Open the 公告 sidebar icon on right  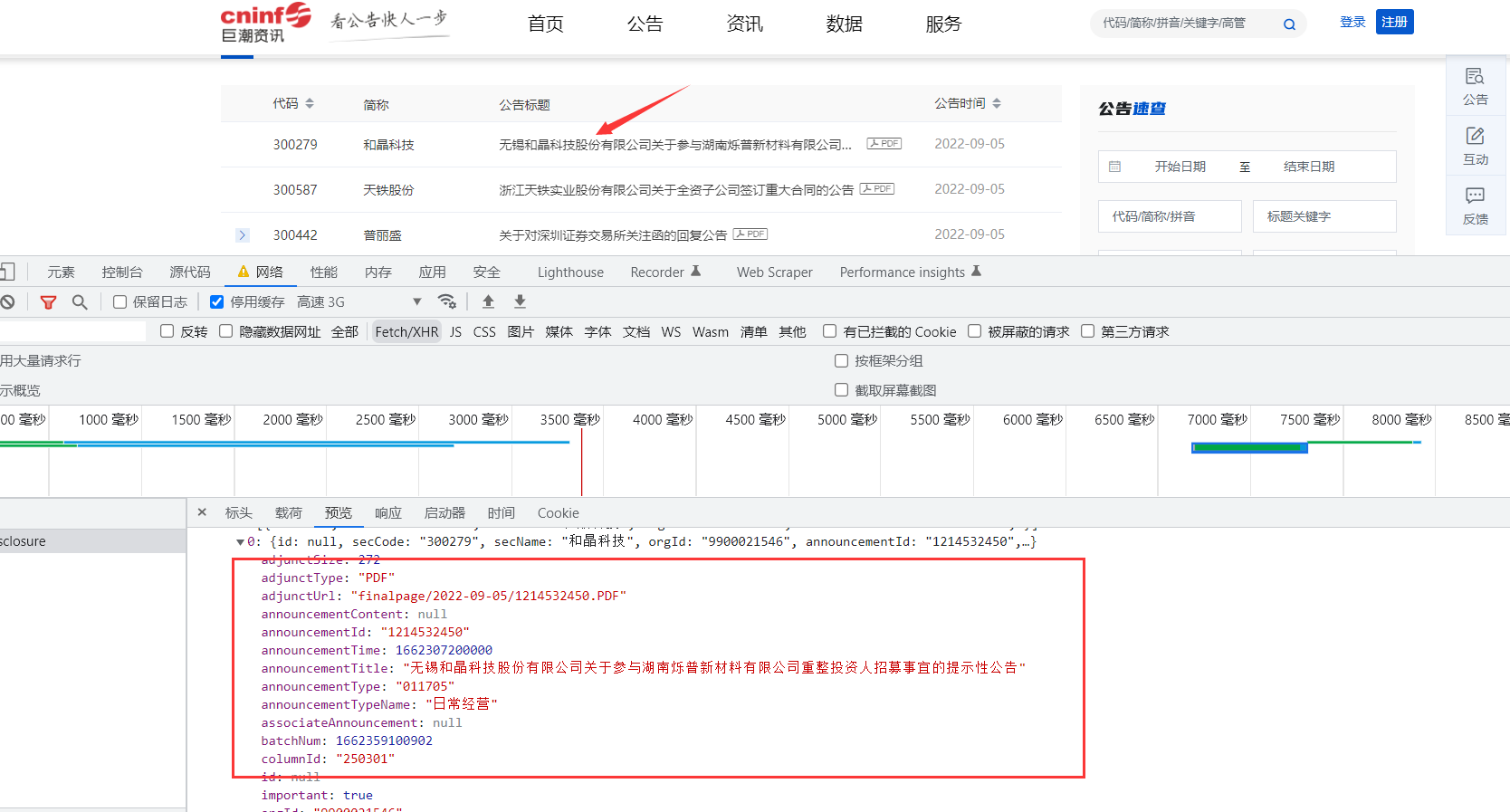(1475, 86)
